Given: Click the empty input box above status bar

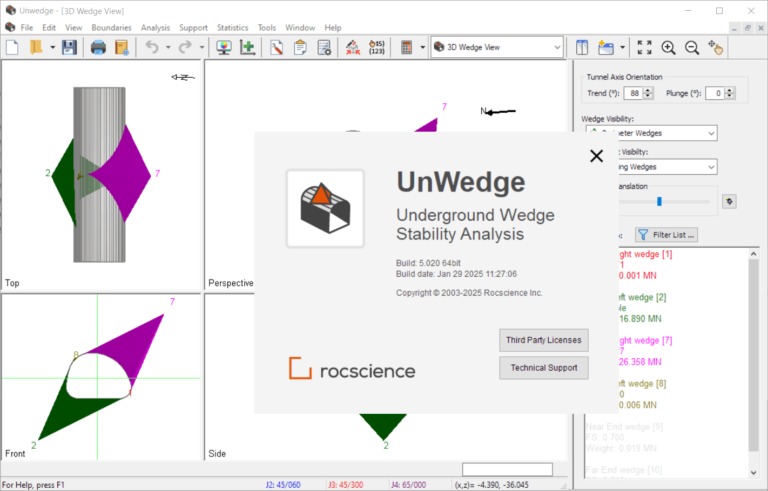Looking at the screenshot, I should 507,469.
